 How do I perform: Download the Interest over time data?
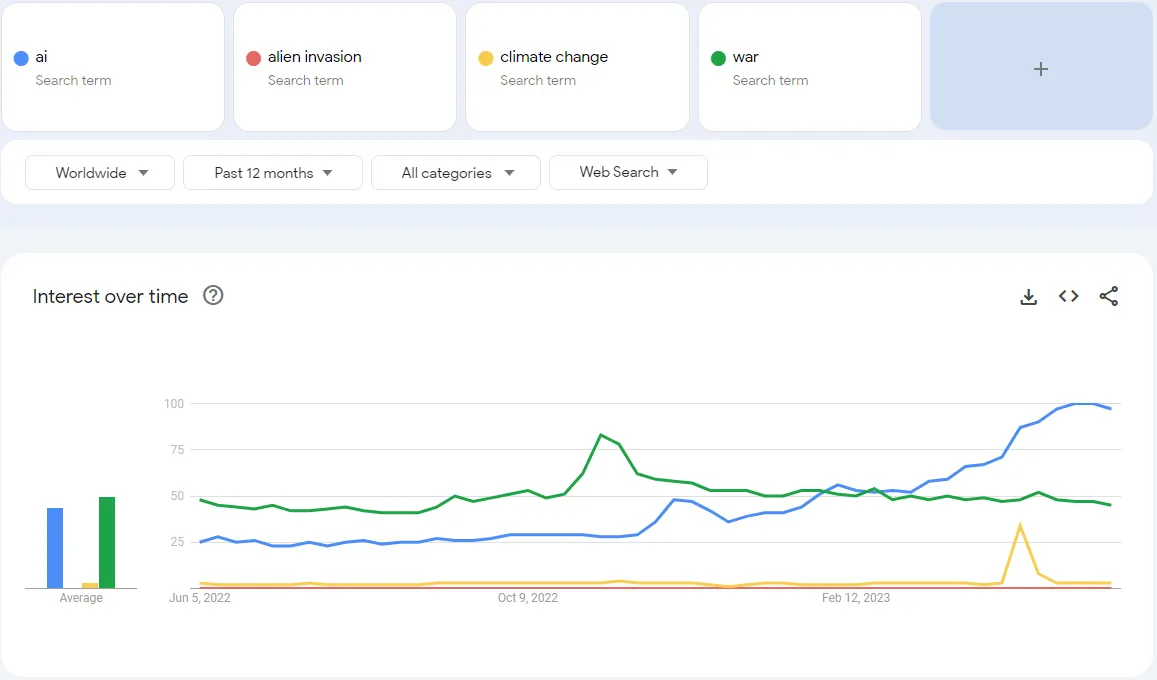1028,296
